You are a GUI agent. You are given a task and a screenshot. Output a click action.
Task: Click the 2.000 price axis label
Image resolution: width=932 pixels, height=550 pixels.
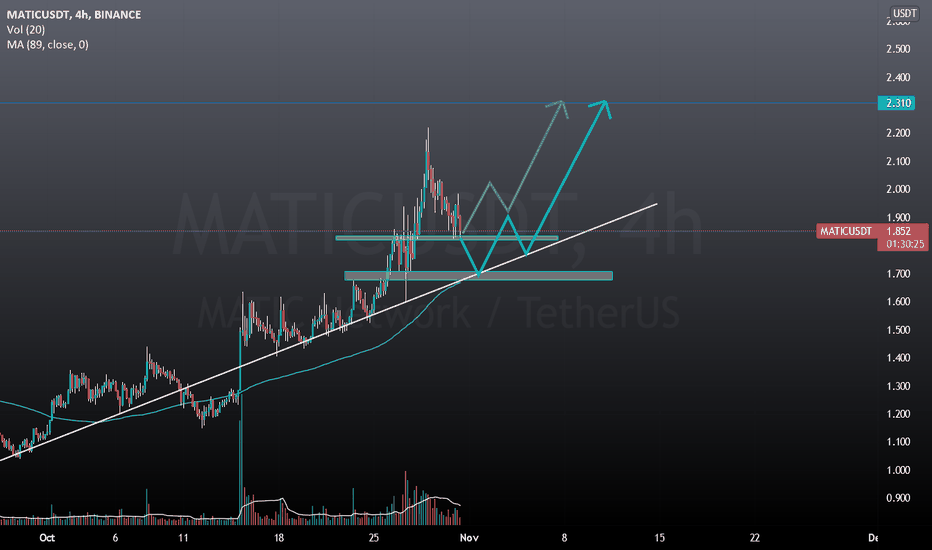[898, 189]
